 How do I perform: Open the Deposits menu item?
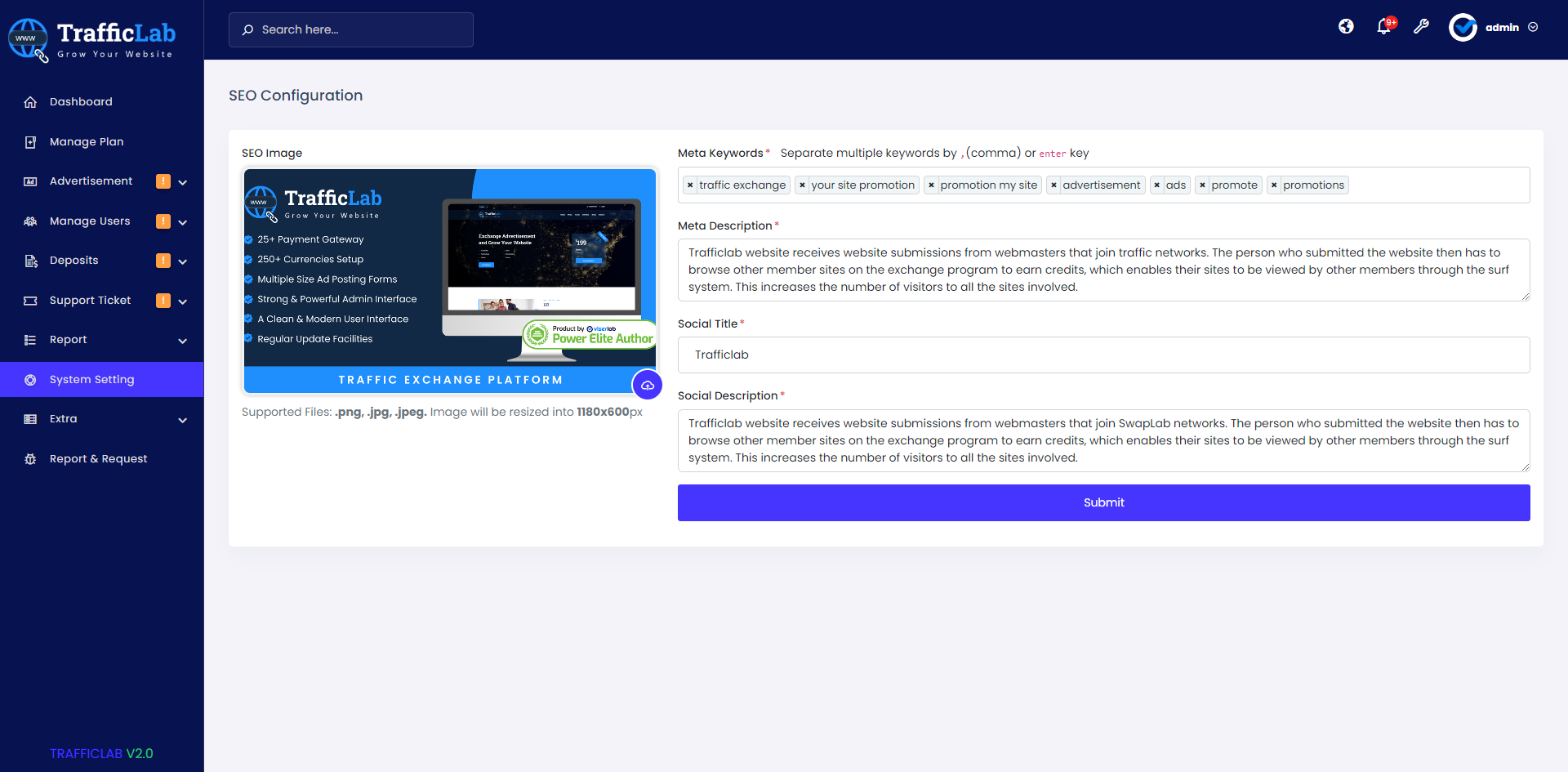pos(73,260)
